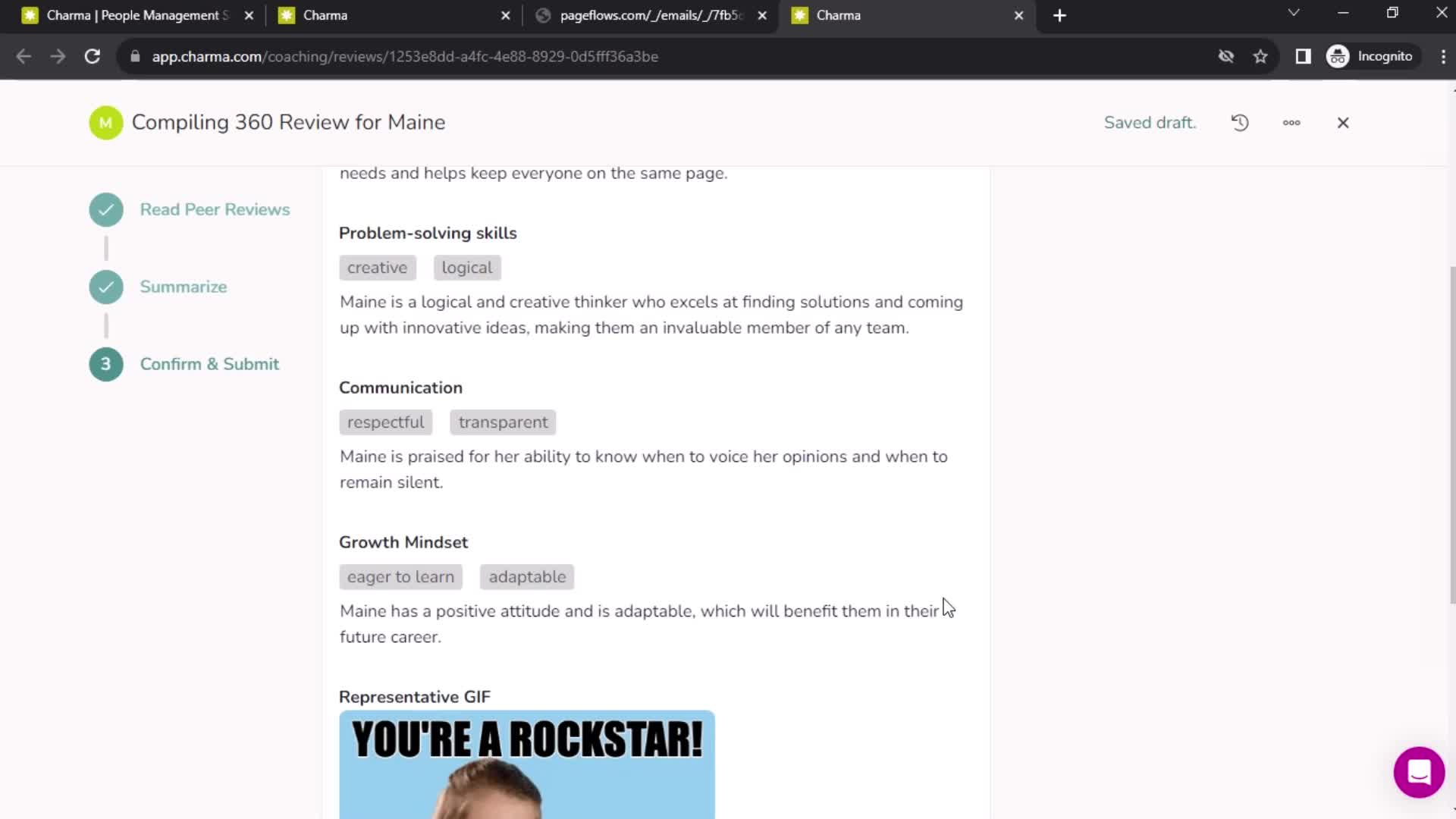1456x819 pixels.
Task: Click the logical tag
Action: [x=467, y=268]
